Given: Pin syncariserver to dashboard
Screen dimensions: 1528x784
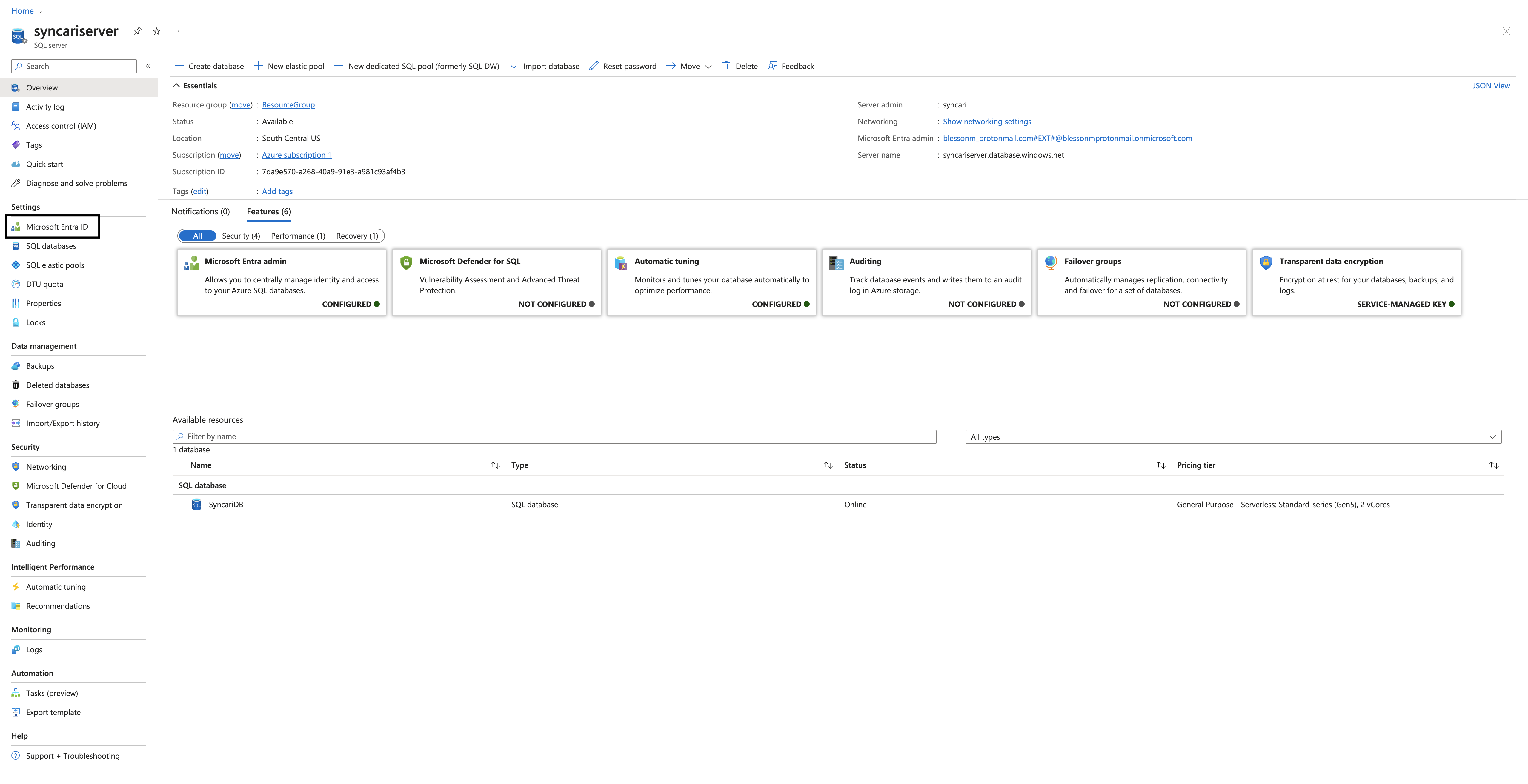Looking at the screenshot, I should coord(138,31).
